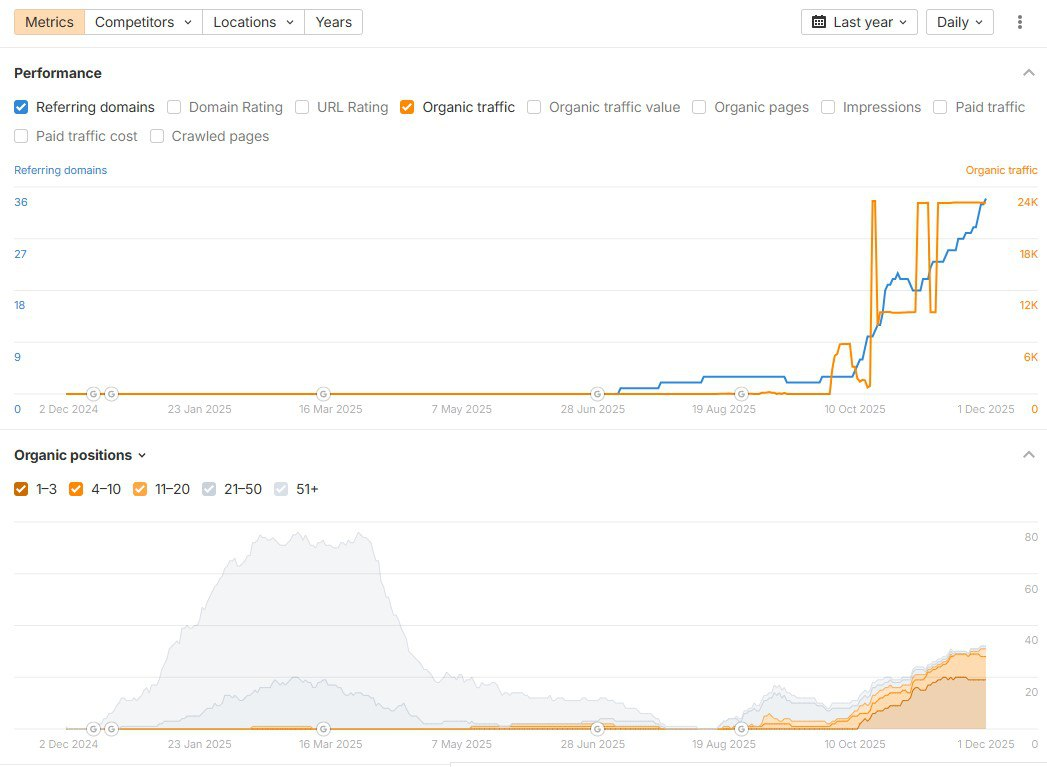
Task: Click the 24K value on the traffic axis
Action: (1028, 202)
